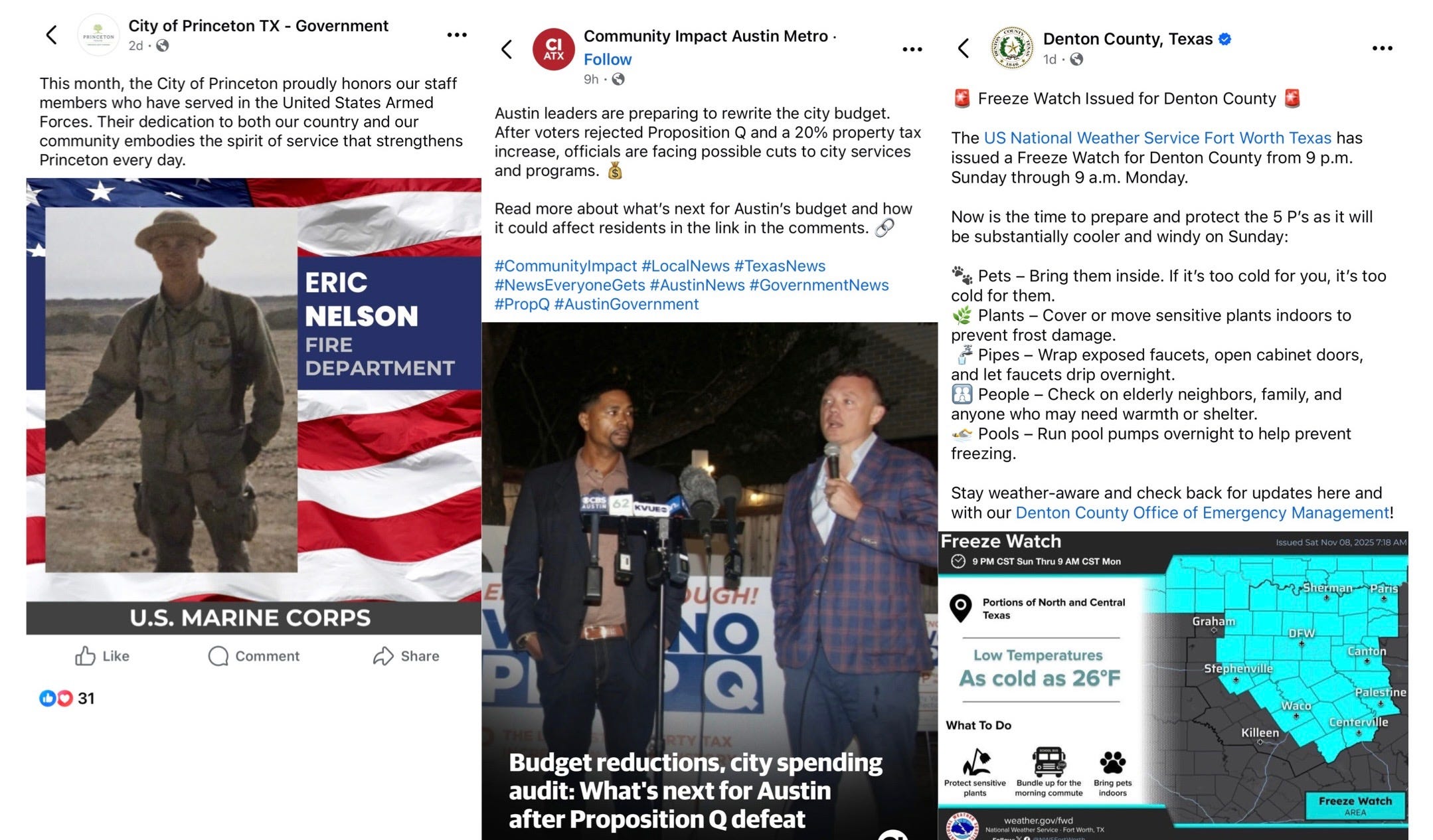Open City of Princeton profile picture
The height and width of the screenshot is (840, 1433).
(x=98, y=35)
